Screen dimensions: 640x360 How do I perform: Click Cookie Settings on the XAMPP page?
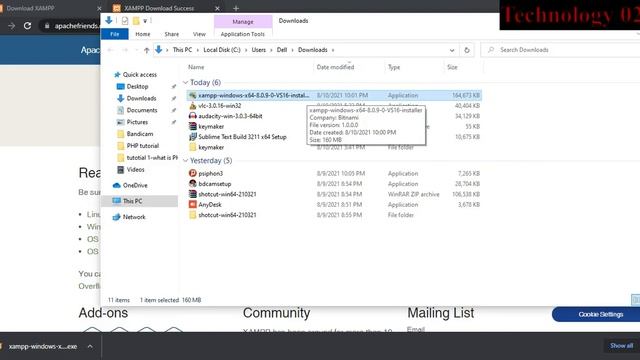(x=600, y=314)
